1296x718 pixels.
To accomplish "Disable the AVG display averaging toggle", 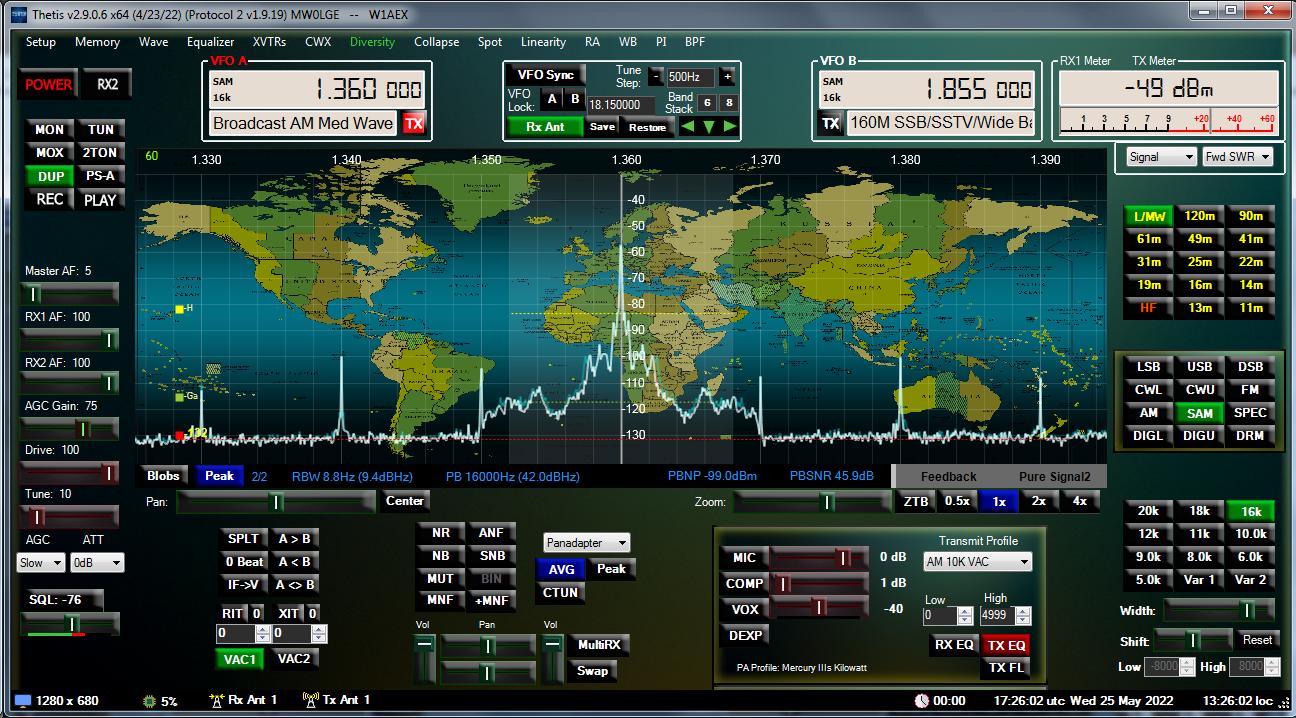I will pos(561,569).
